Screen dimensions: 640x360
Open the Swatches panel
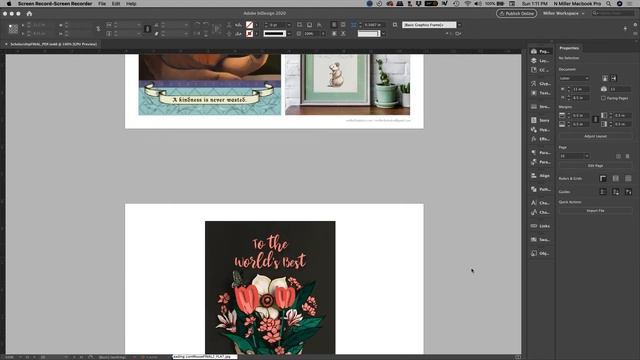pyautogui.click(x=540, y=240)
